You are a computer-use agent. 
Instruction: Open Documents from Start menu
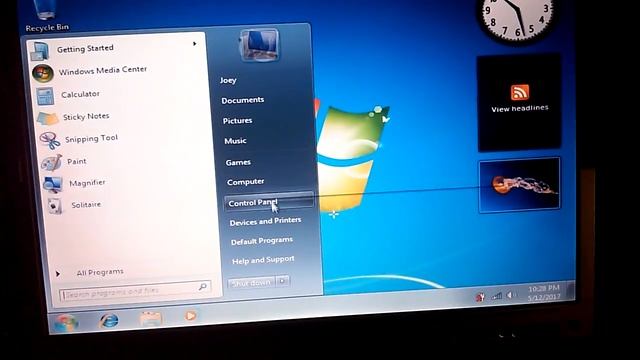(242, 100)
